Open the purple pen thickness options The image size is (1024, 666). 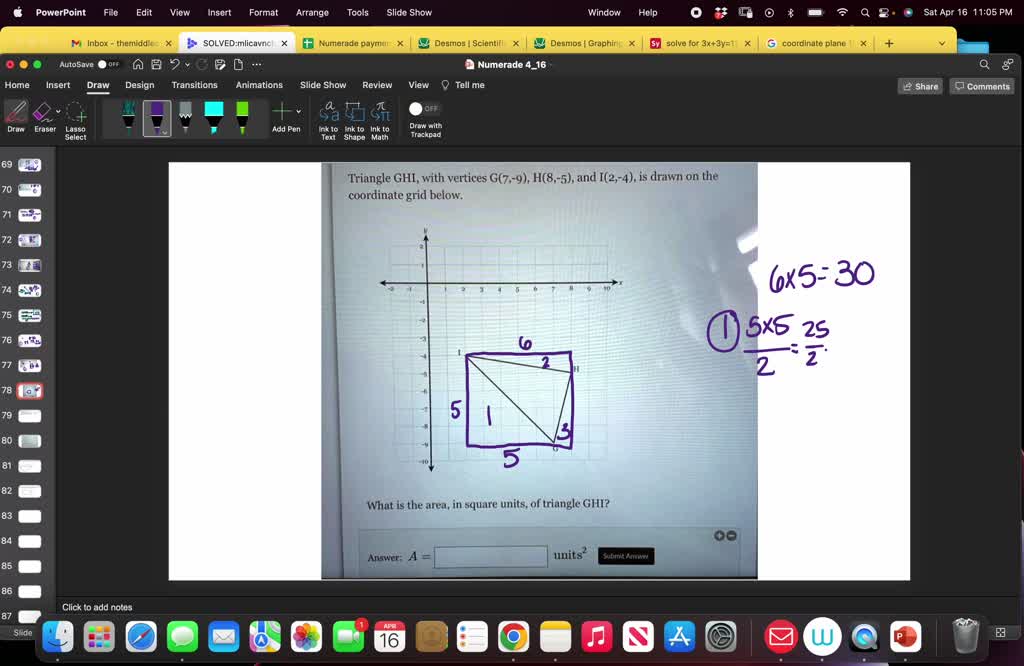[x=165, y=132]
